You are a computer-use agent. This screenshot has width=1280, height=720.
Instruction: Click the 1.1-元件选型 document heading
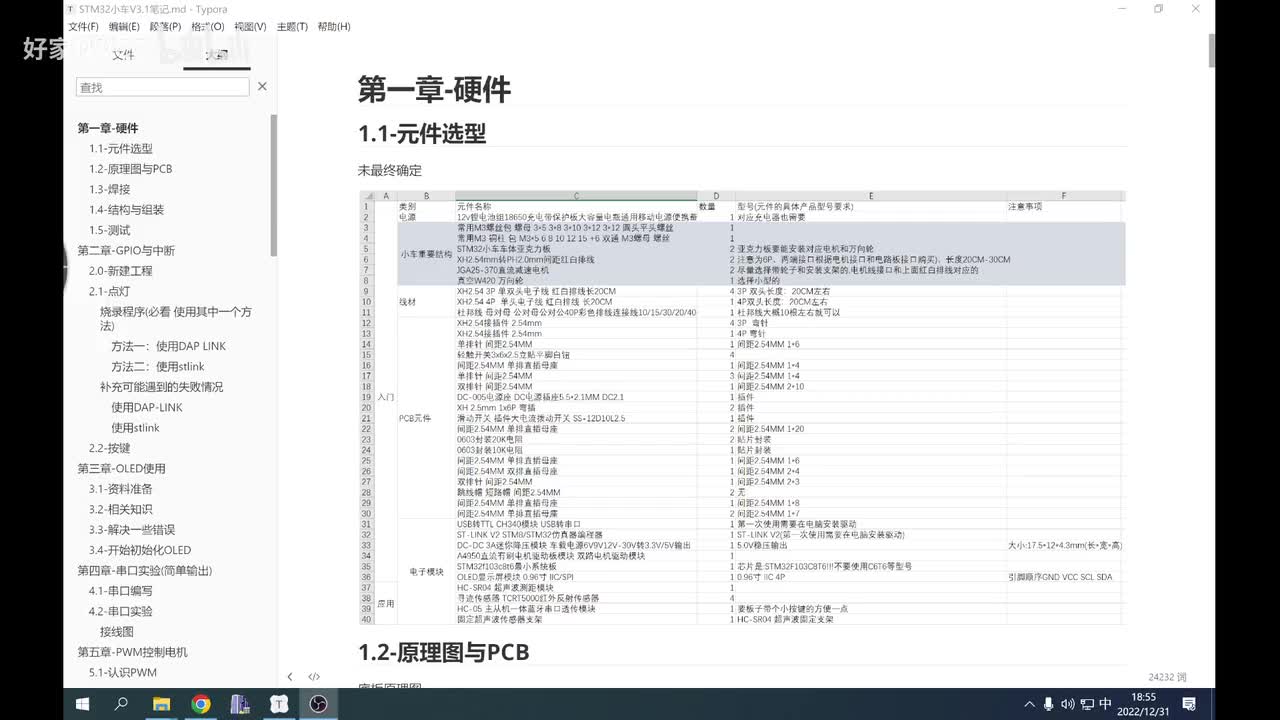pos(422,133)
